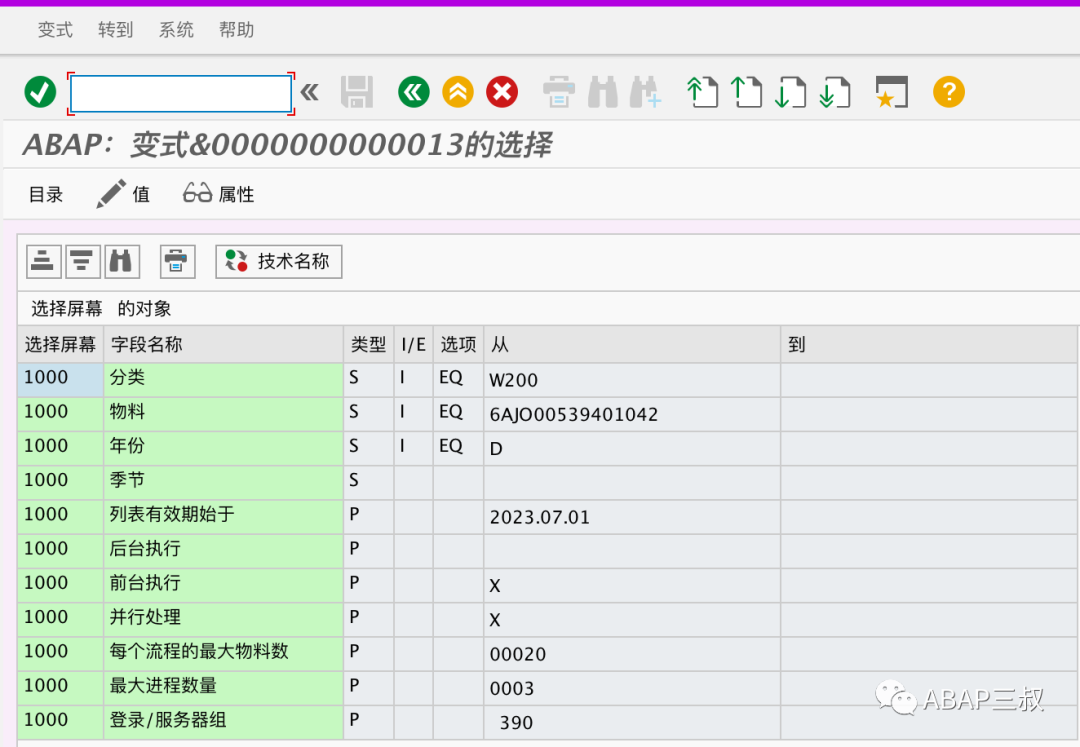Click the 属性 glasses button
Screen dimensions: 1080x747
pyautogui.click(x=218, y=194)
